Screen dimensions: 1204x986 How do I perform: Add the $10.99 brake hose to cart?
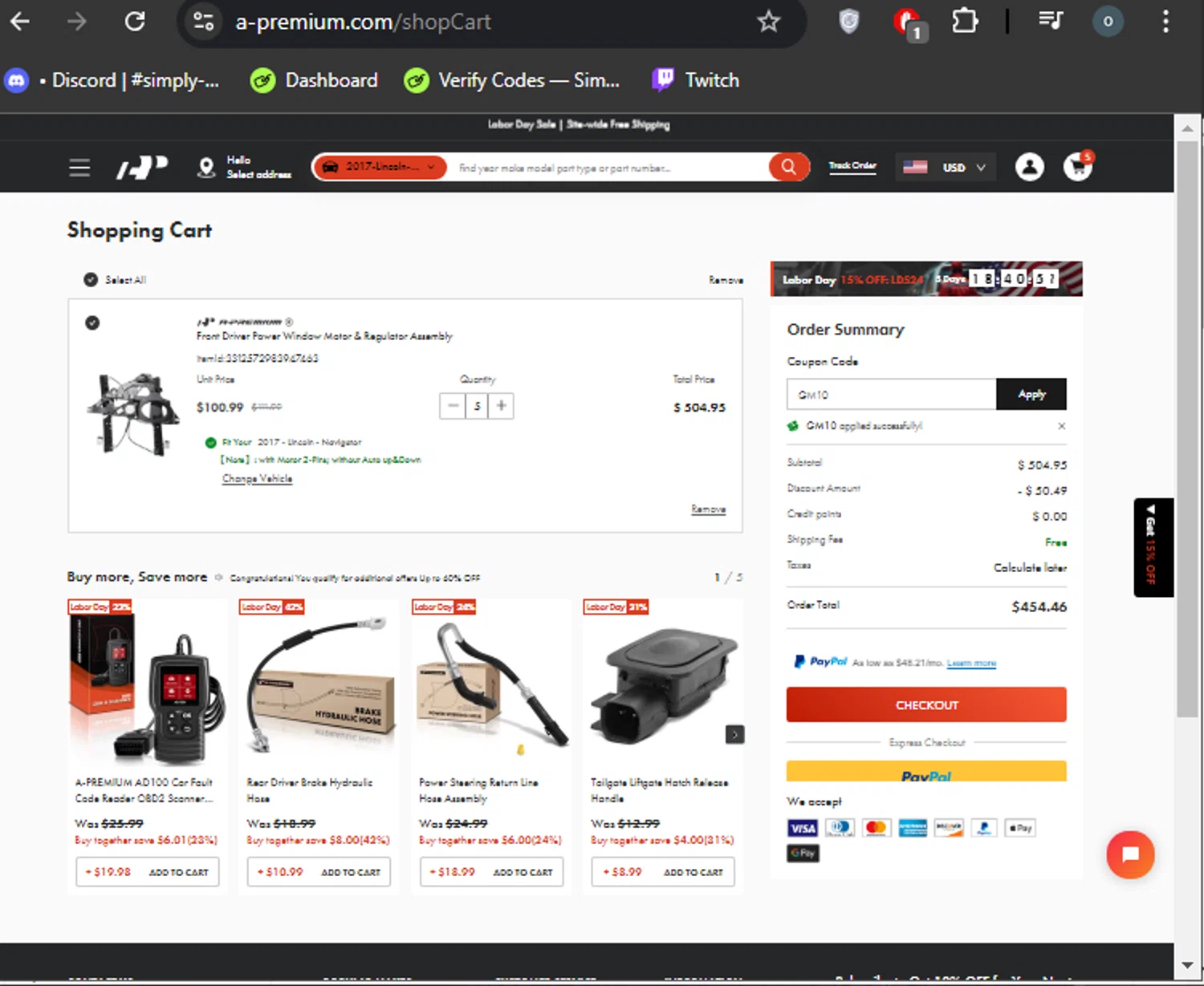coord(319,871)
